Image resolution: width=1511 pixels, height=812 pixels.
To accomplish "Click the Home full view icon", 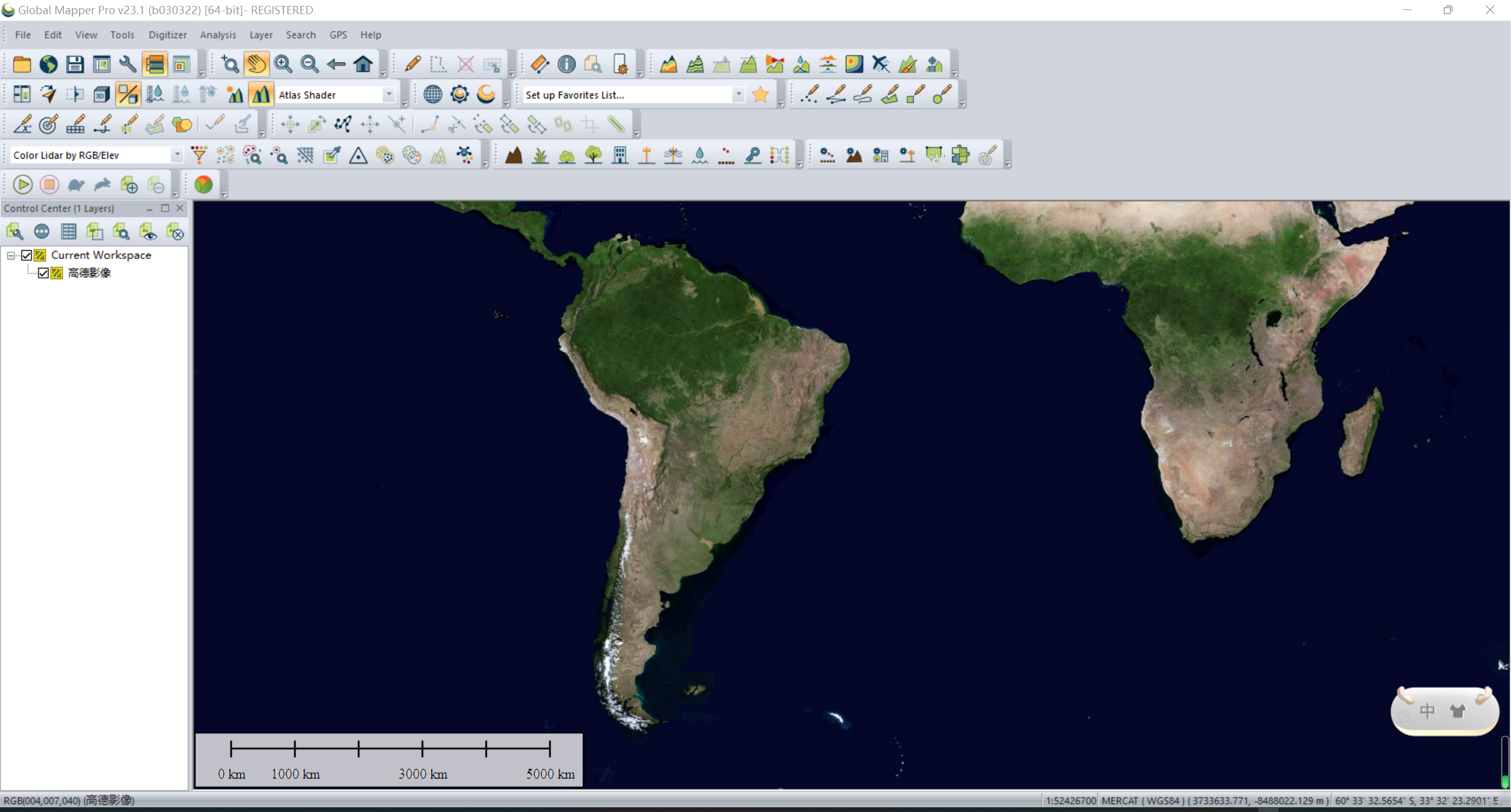I will [363, 64].
